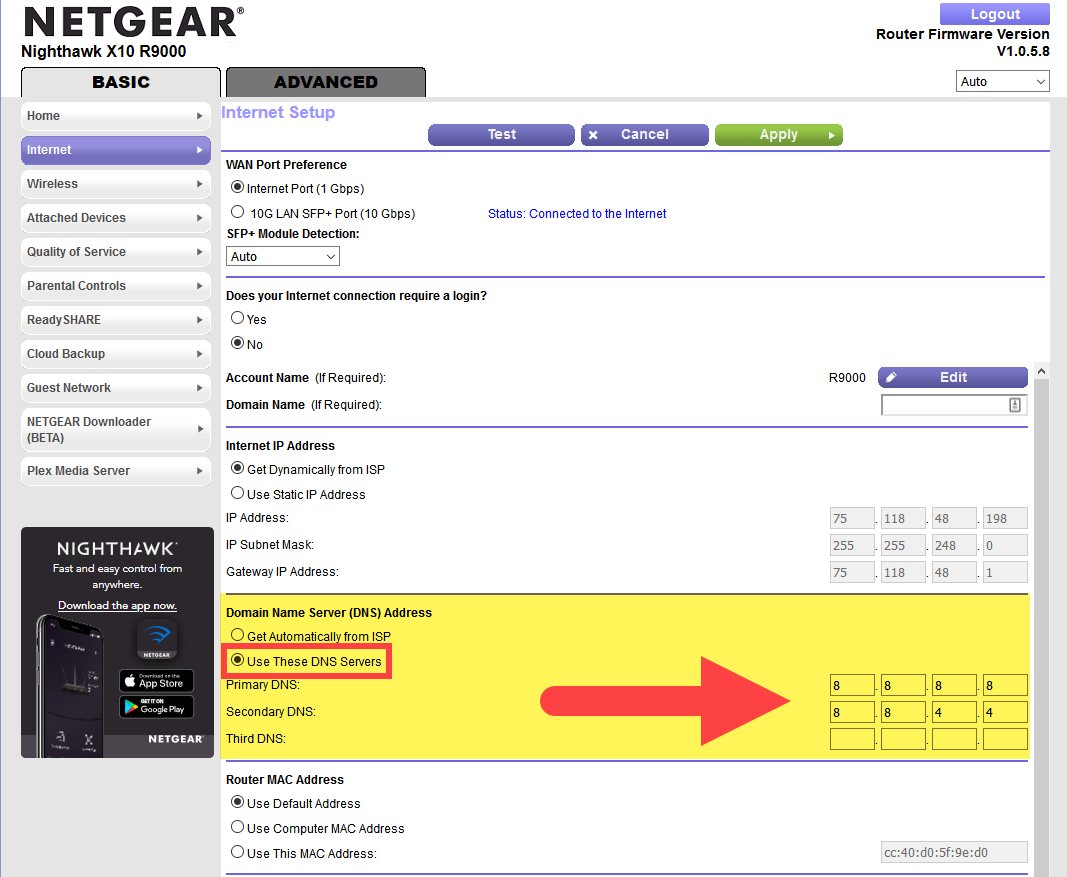Click the Internet Setup page heading
Screen dimensions: 1067x877
pyautogui.click(x=278, y=112)
